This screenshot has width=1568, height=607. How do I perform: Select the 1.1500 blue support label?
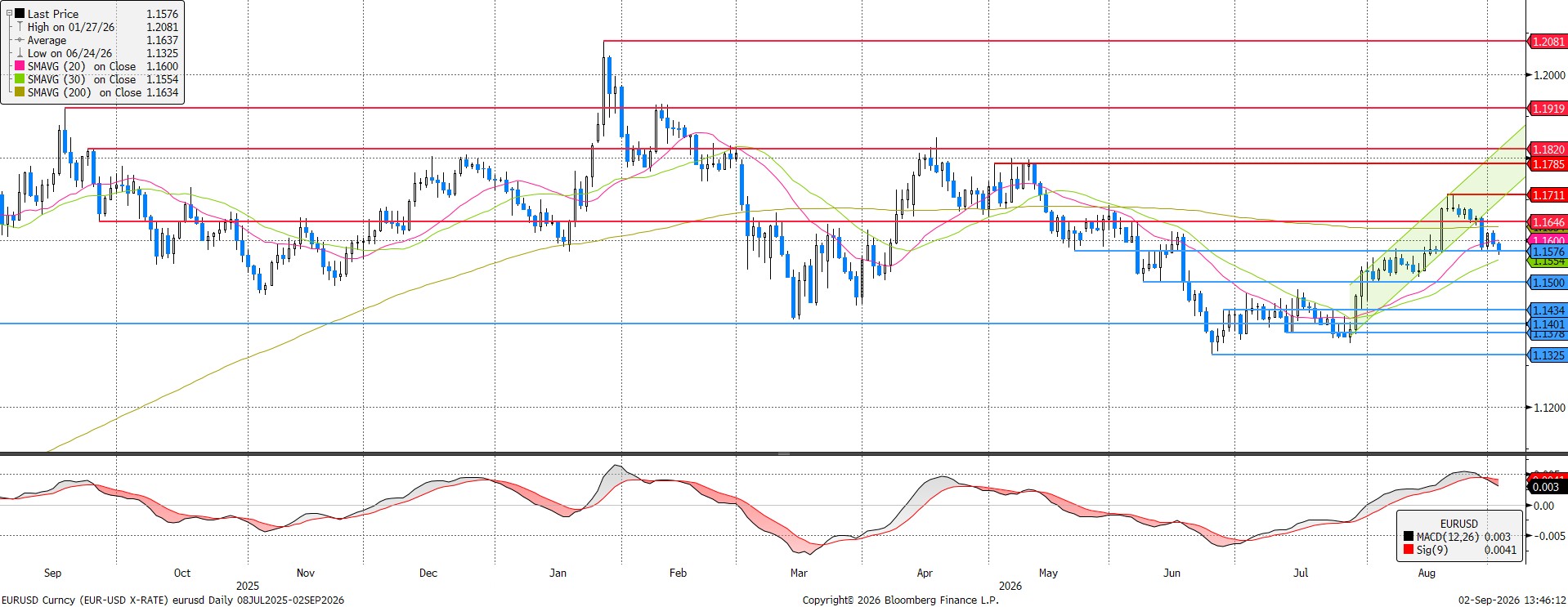coord(1548,283)
